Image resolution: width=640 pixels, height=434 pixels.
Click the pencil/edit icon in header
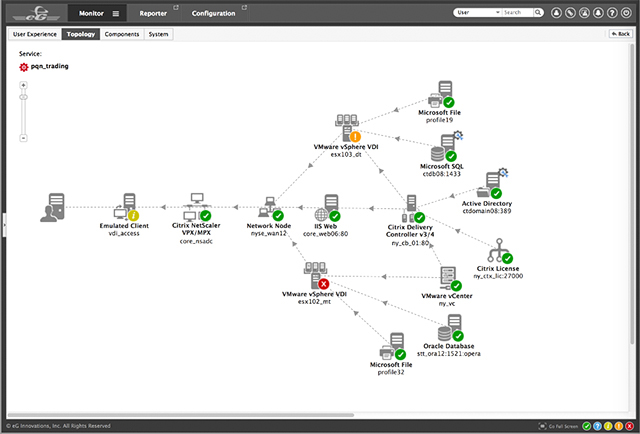coord(570,13)
